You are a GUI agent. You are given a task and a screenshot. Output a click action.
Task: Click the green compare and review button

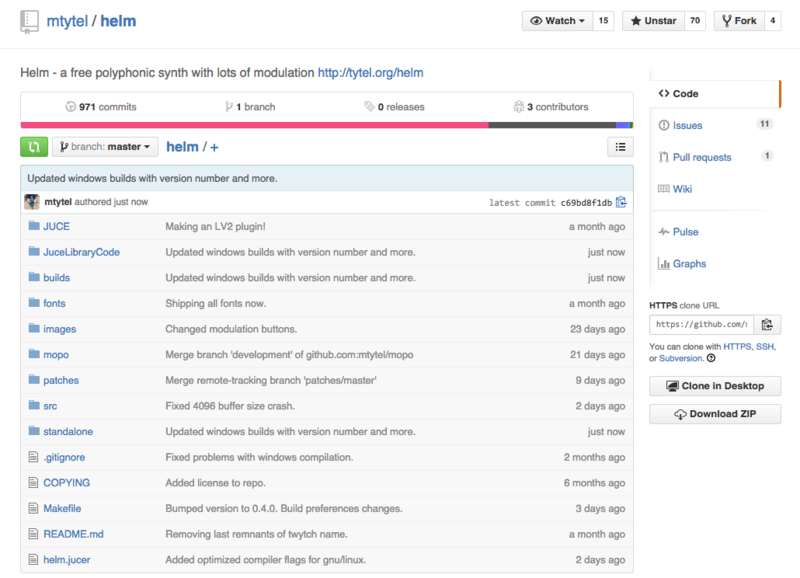34,147
